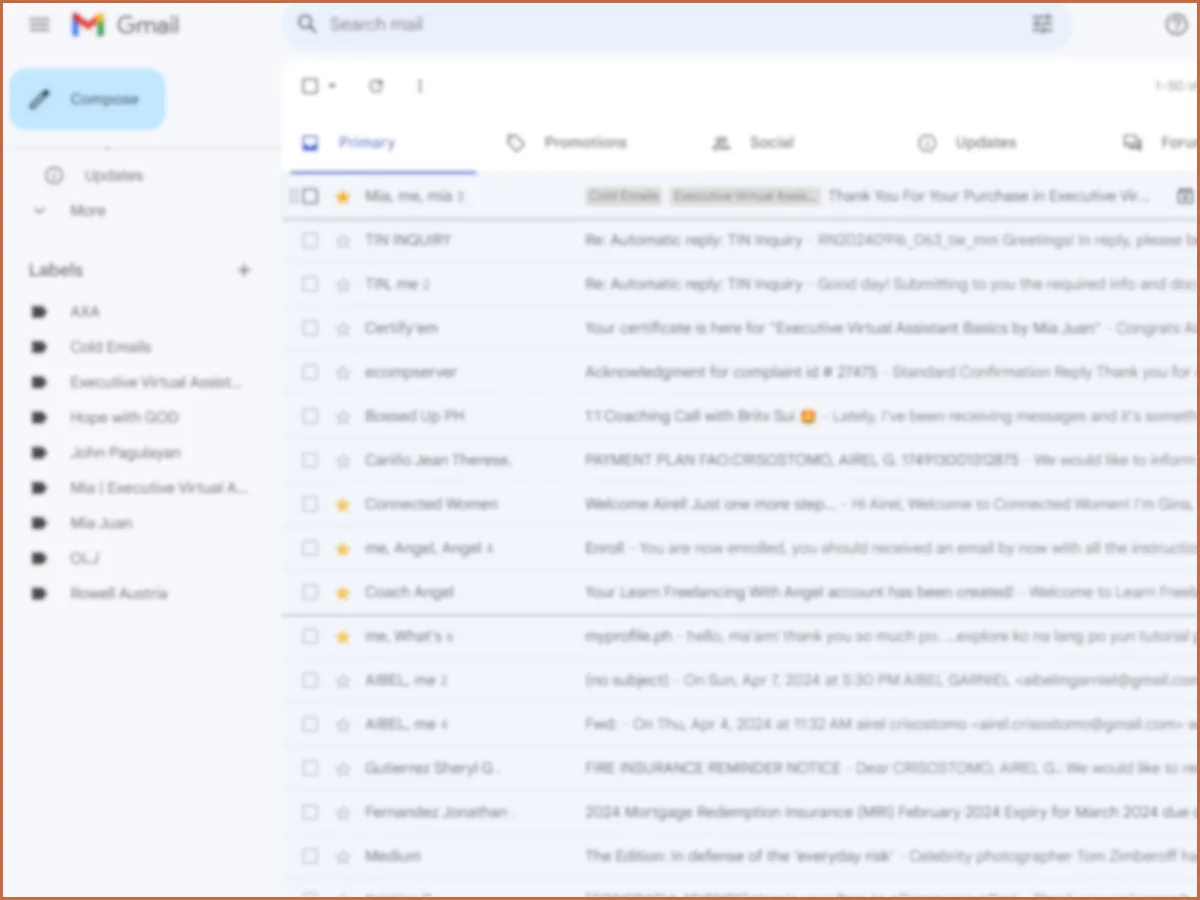Open the John Pagulayan label
Image resolution: width=1200 pixels, height=900 pixels.
coord(125,453)
